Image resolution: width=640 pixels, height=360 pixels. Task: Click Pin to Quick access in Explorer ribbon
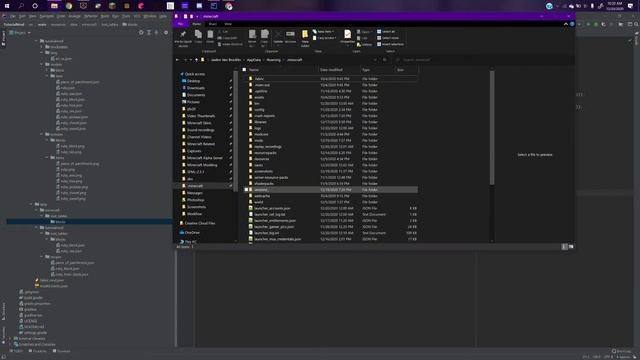coord(183,38)
